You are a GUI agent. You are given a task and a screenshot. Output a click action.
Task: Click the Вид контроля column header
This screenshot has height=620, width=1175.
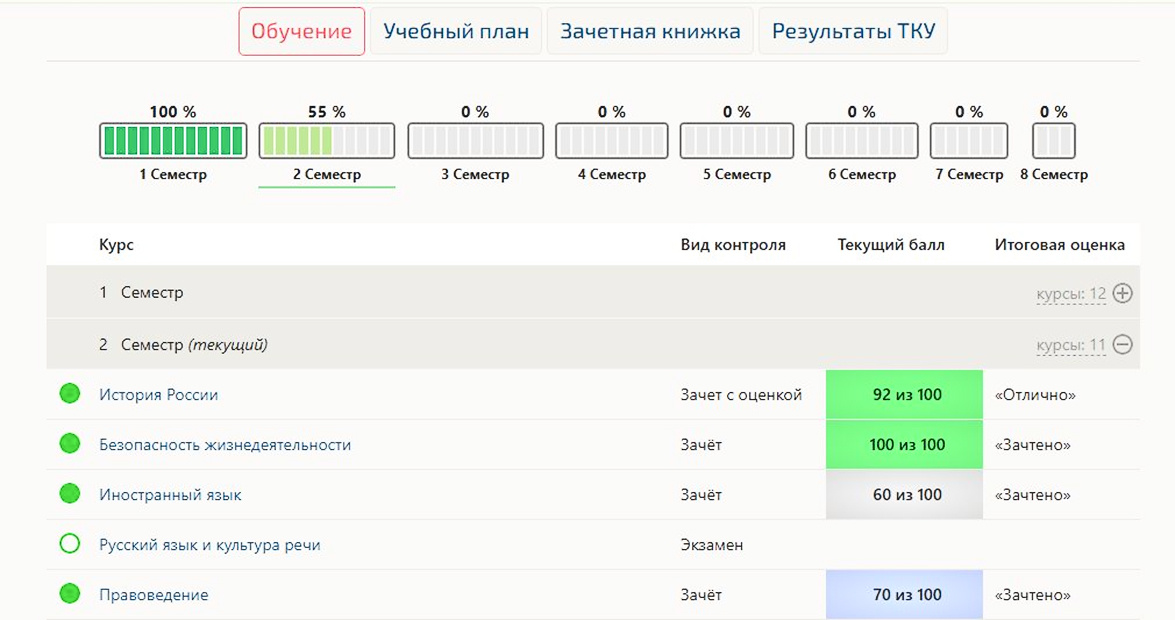[x=733, y=245]
